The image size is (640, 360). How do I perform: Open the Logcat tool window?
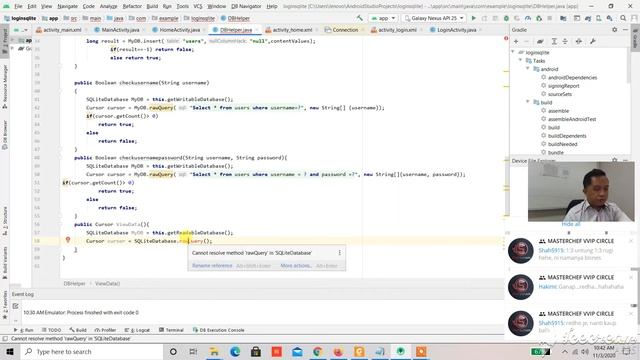pyautogui.click(x=138, y=330)
